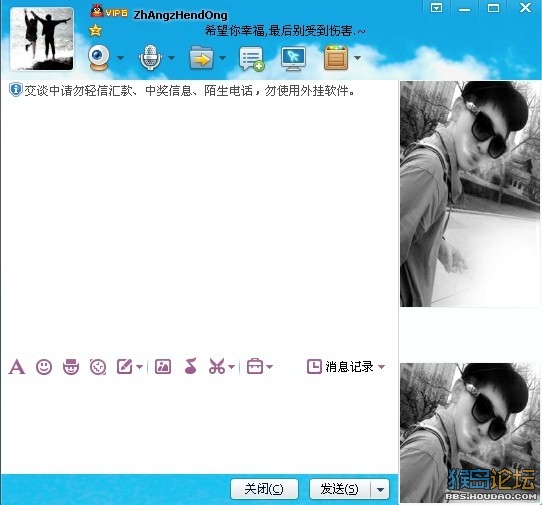
Task: Open remote desktop monitor icon
Action: click(x=293, y=58)
